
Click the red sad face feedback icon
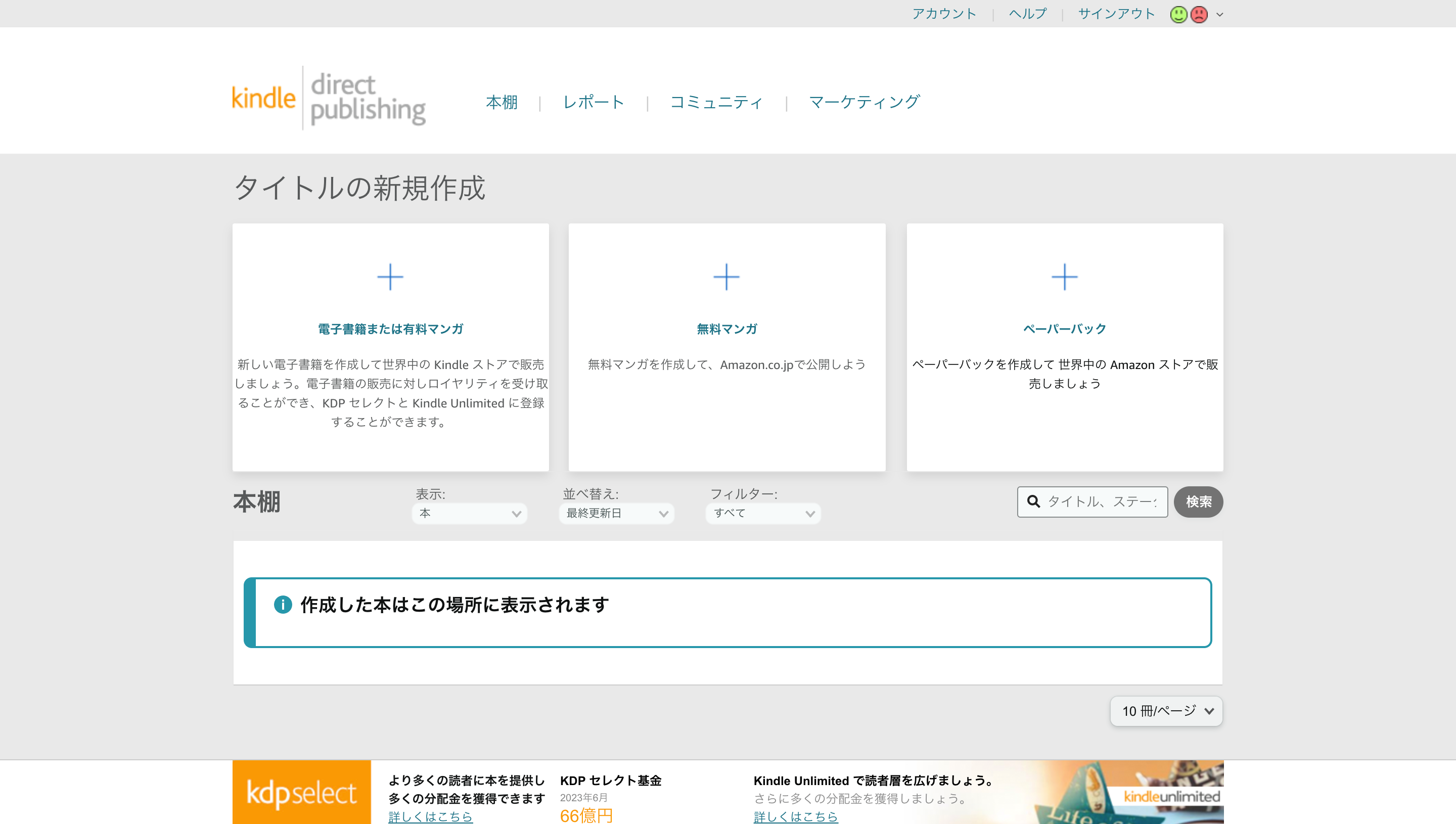1199,14
